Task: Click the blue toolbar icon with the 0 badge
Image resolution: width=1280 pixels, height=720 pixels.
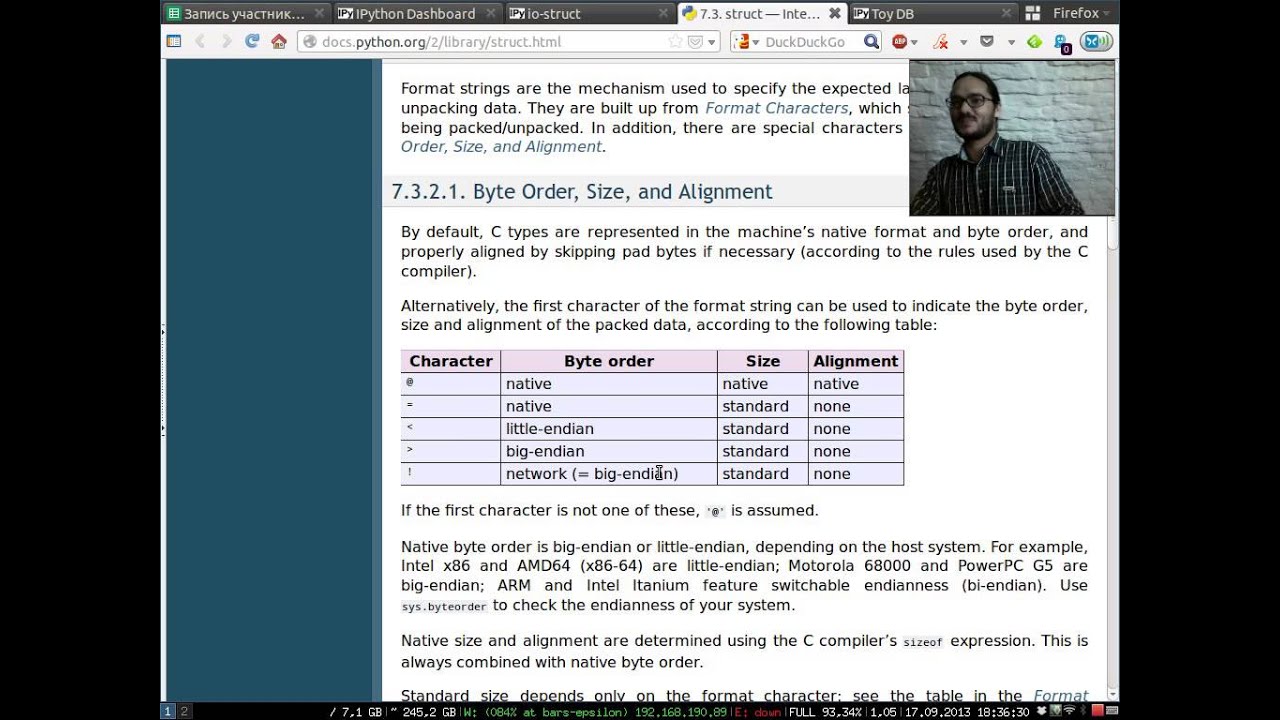Action: tap(1062, 42)
